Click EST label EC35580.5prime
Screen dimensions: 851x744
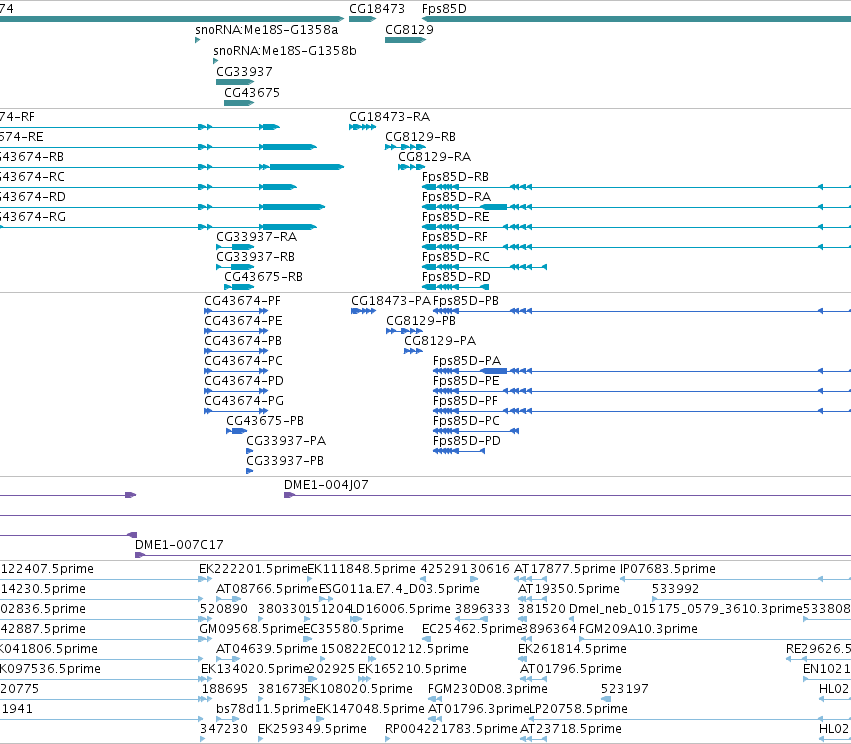(x=353, y=629)
